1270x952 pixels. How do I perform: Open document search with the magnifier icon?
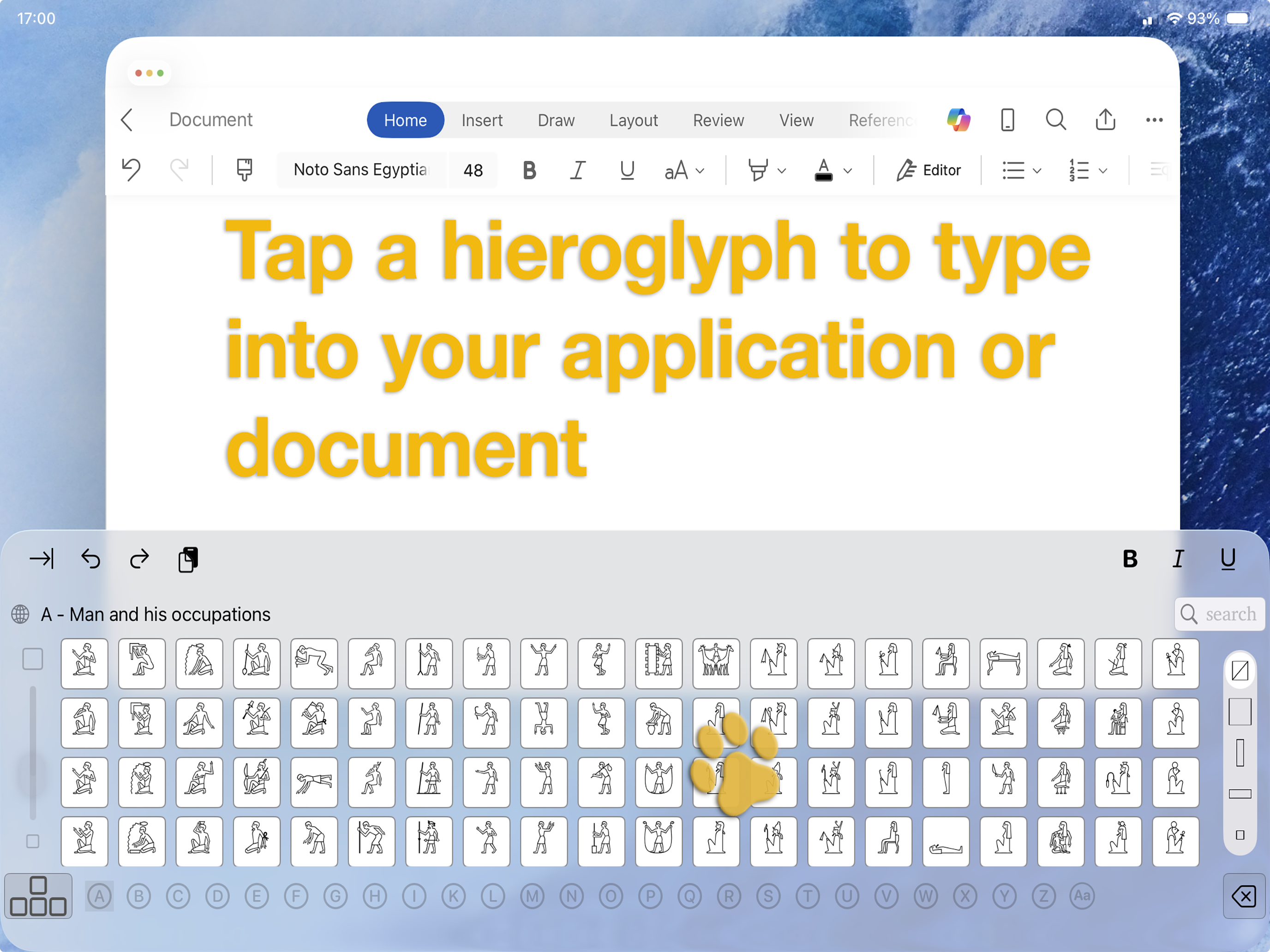(x=1056, y=119)
